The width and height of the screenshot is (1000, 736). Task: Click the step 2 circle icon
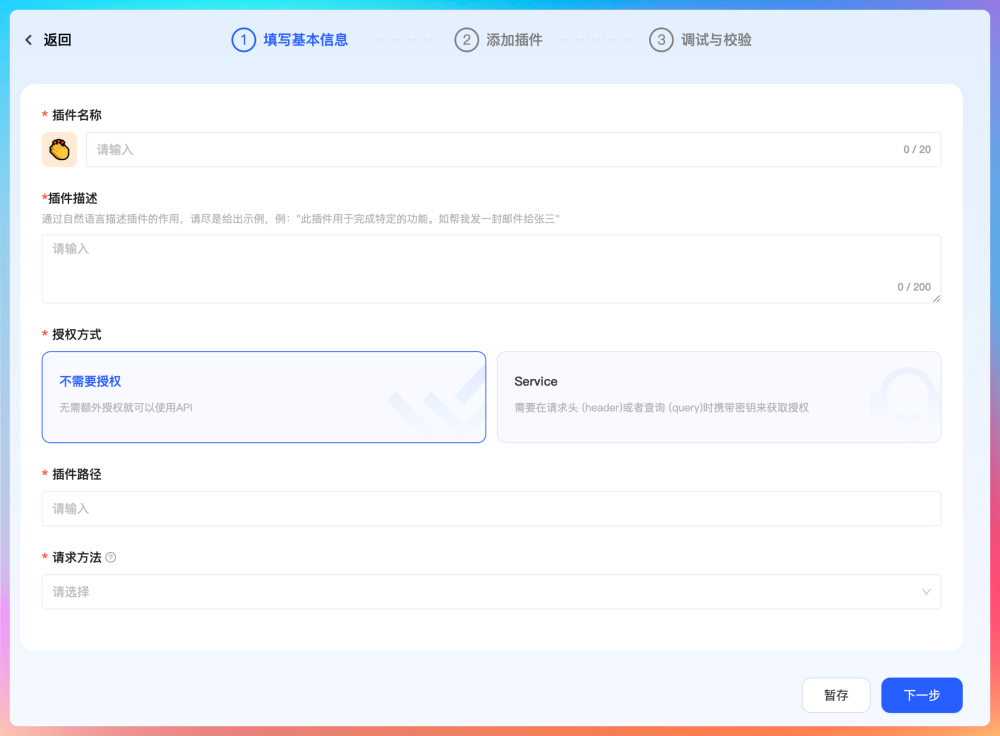click(466, 40)
